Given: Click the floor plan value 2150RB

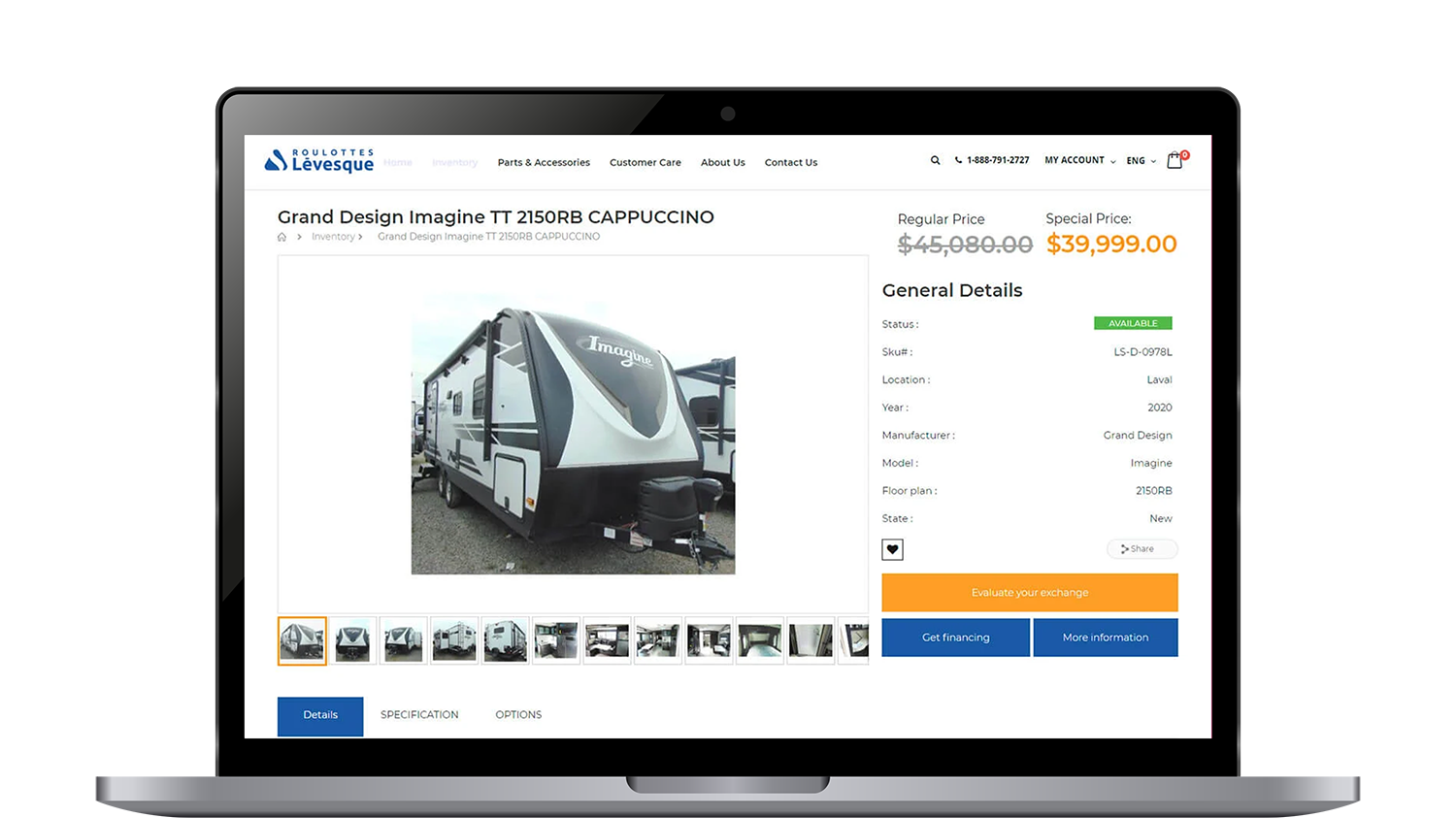Looking at the screenshot, I should pos(1154,491).
